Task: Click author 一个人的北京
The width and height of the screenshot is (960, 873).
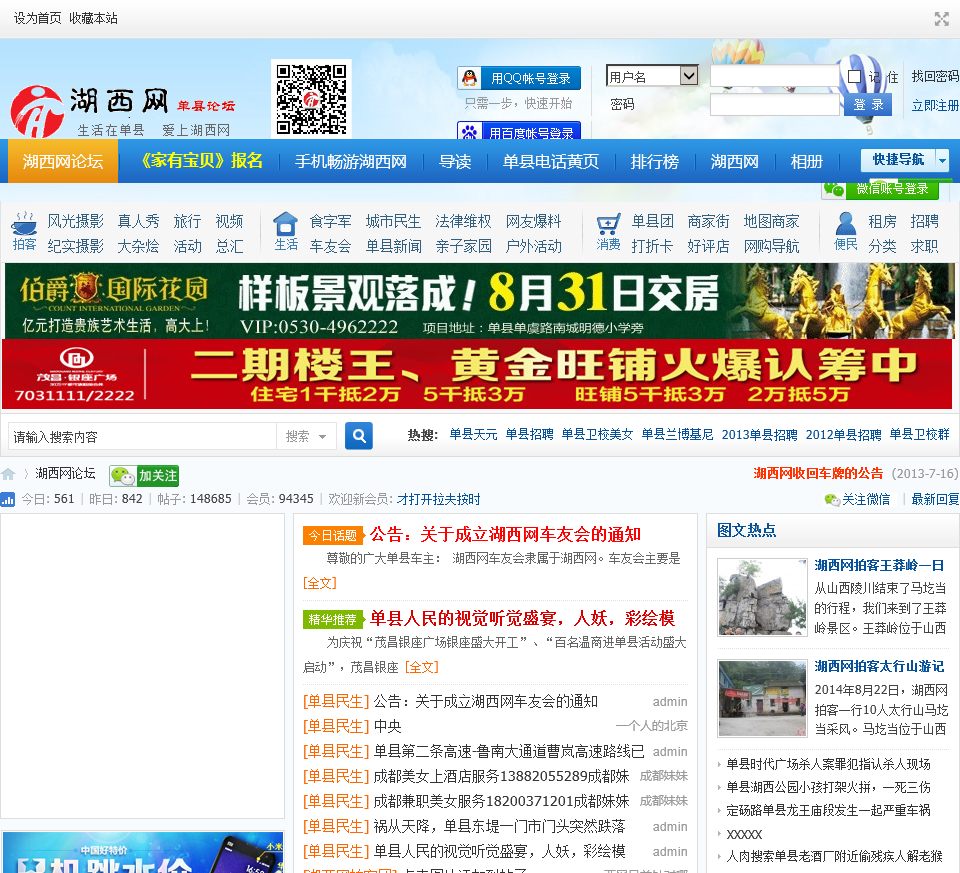Action: pos(651,726)
